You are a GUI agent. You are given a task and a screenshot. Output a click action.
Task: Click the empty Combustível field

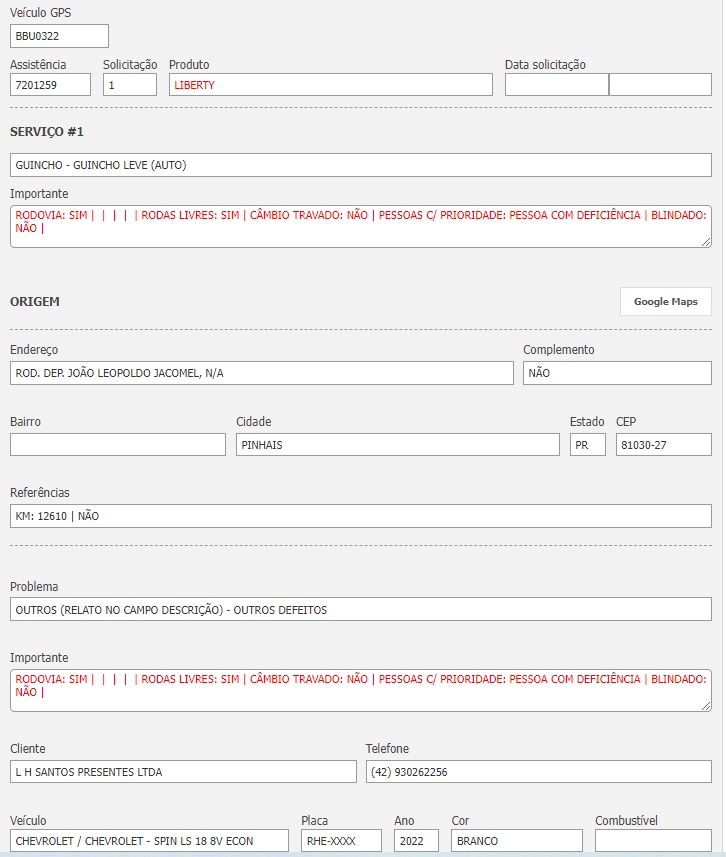653,841
